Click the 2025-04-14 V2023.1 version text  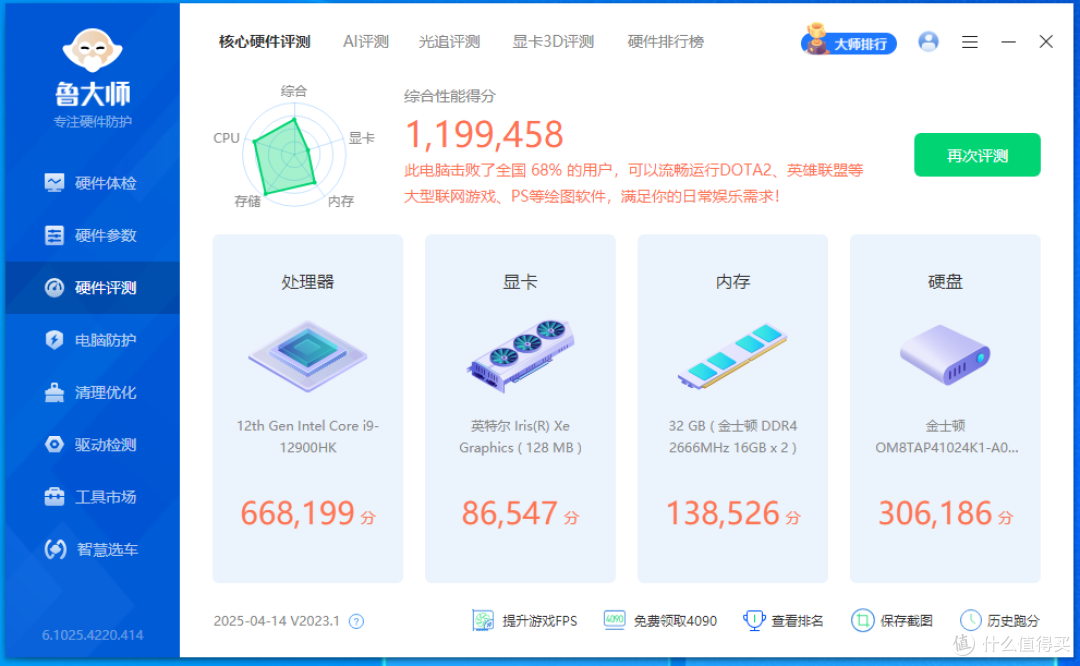pyautogui.click(x=276, y=621)
